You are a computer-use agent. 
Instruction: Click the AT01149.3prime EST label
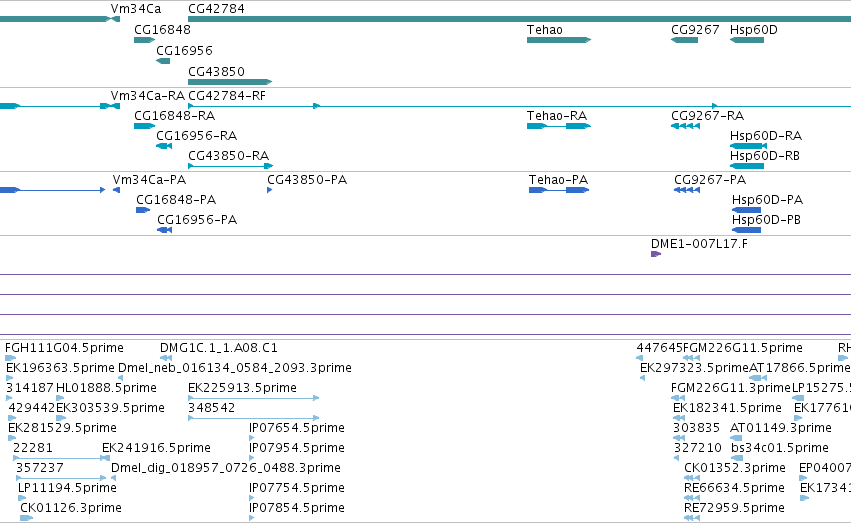coord(780,428)
